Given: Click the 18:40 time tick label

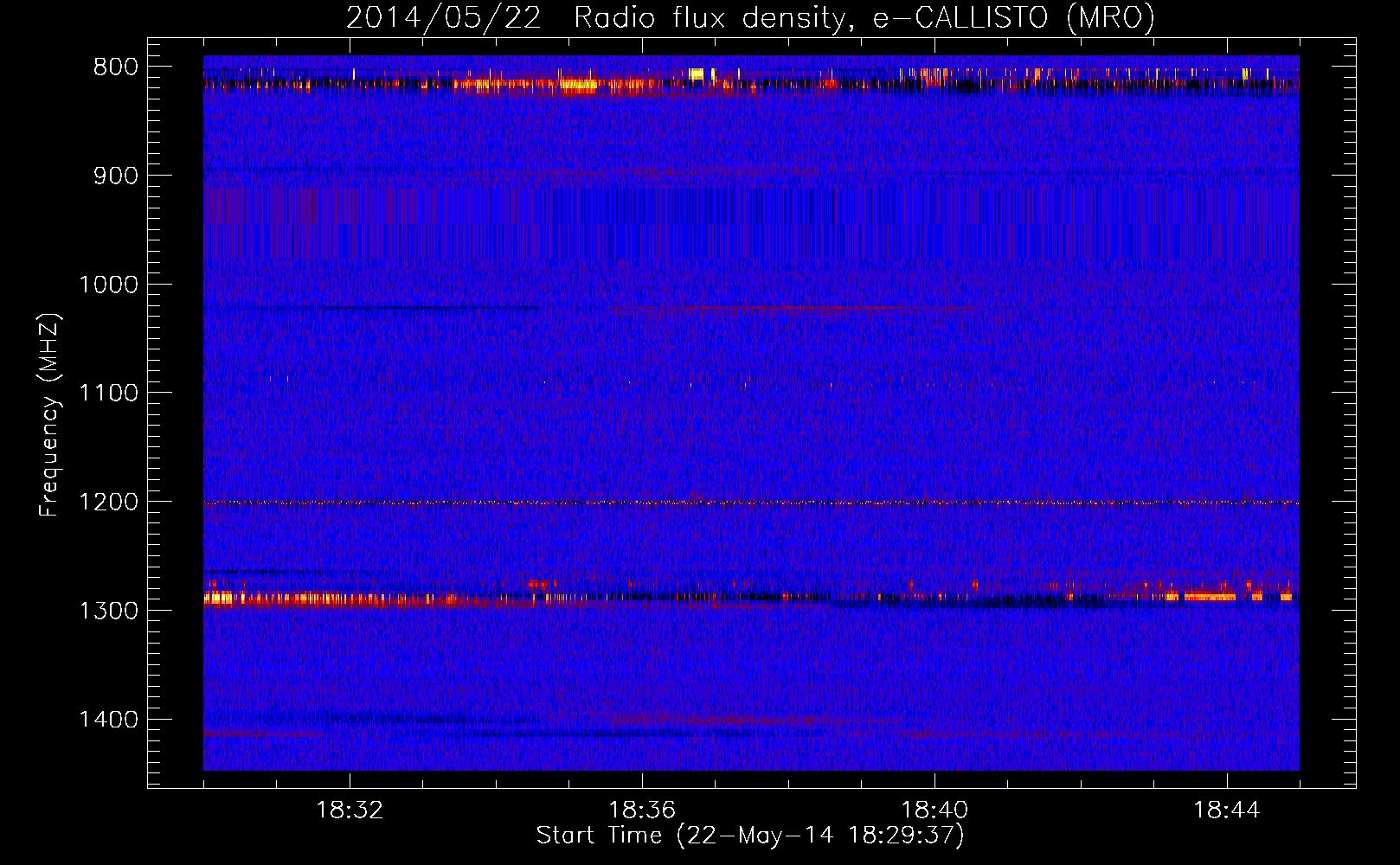Looking at the screenshot, I should tap(934, 811).
